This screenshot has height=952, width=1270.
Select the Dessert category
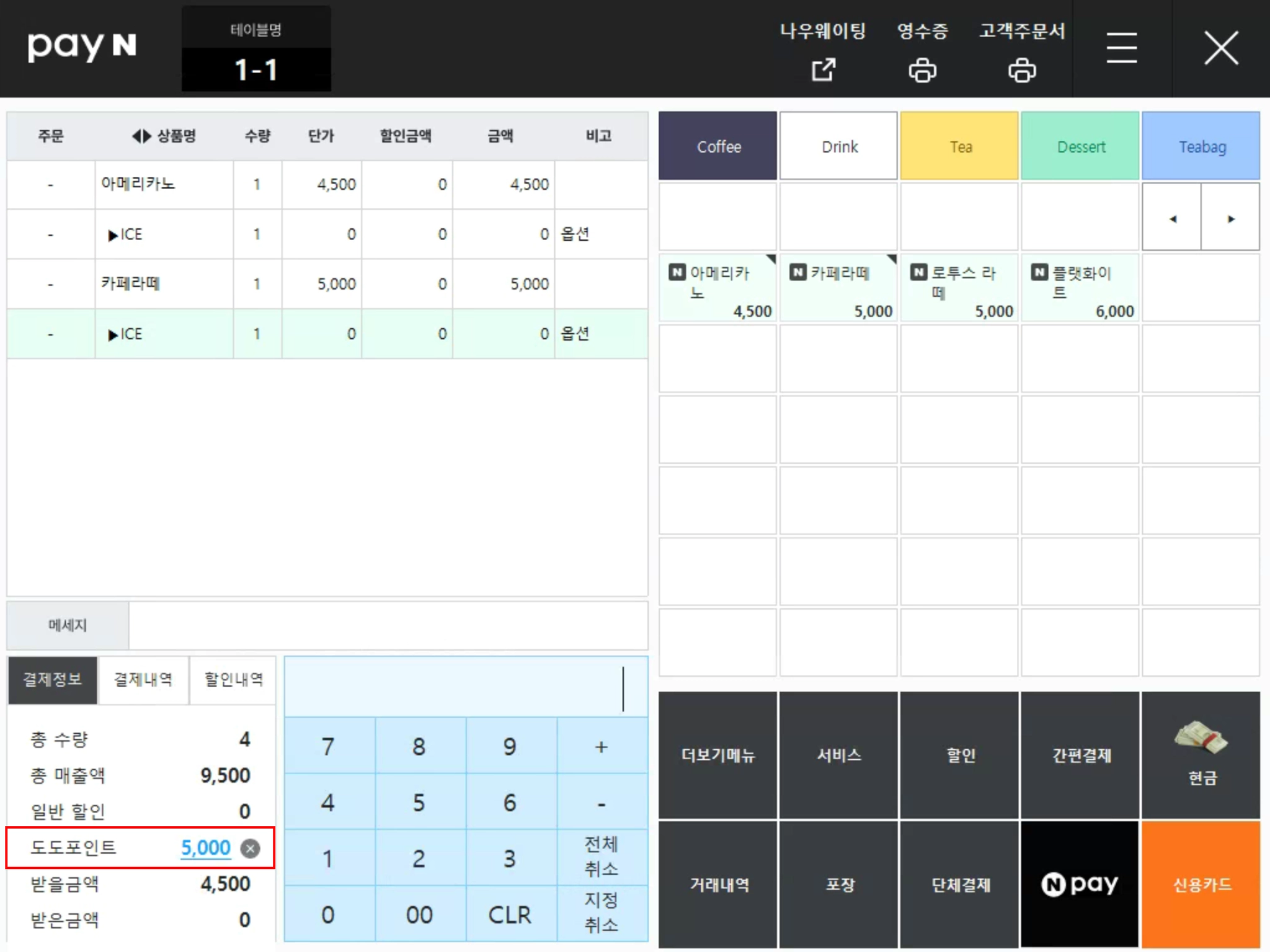coord(1080,146)
